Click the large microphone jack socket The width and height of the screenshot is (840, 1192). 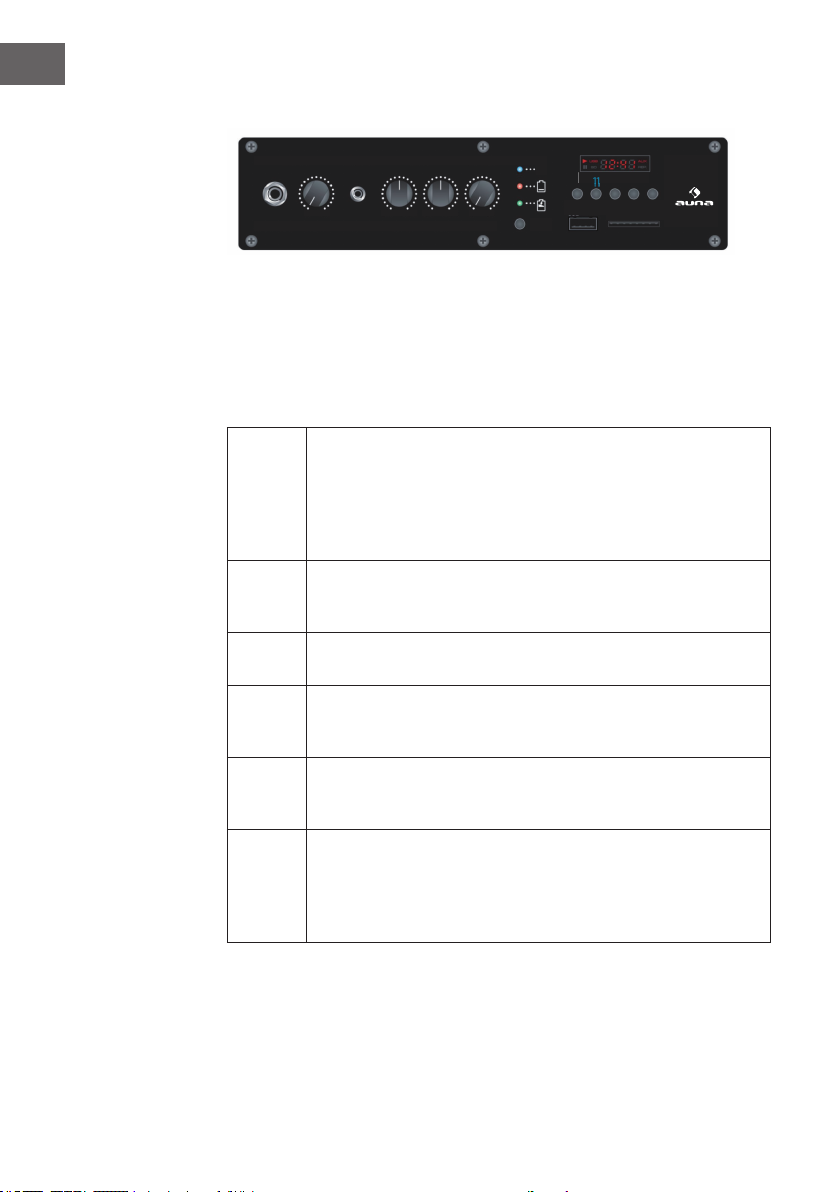point(275,194)
